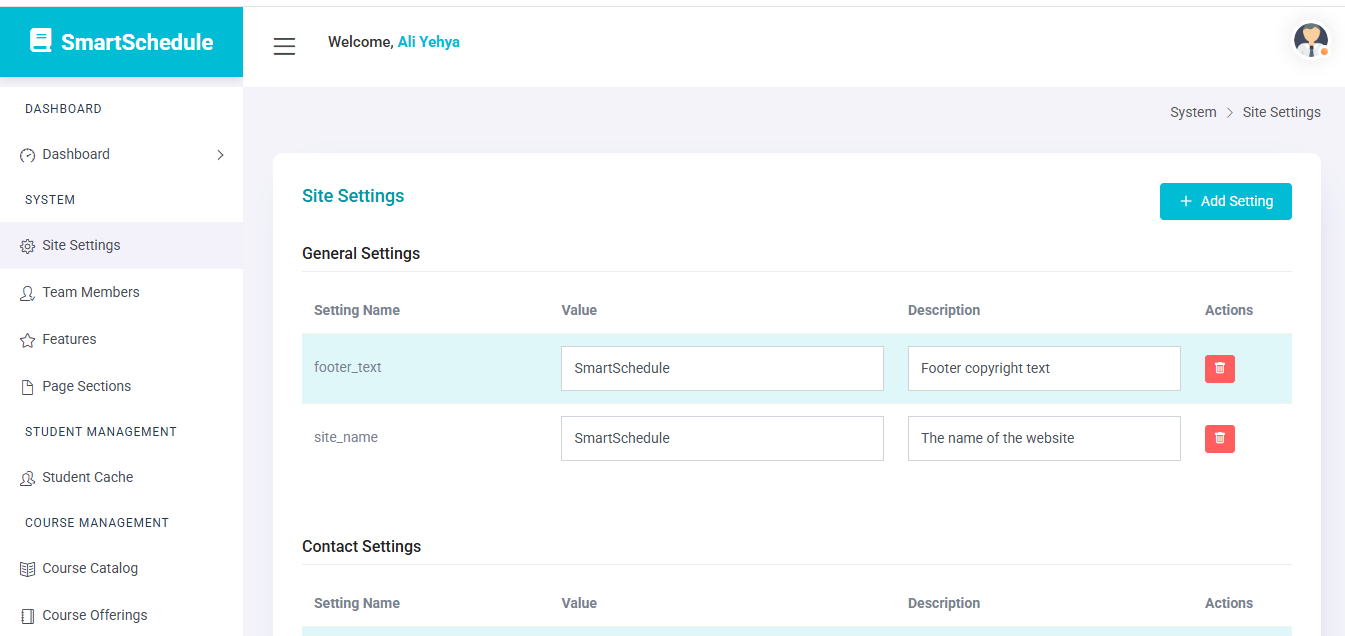1345x636 pixels.
Task: Click the Features star icon
Action: (28, 341)
